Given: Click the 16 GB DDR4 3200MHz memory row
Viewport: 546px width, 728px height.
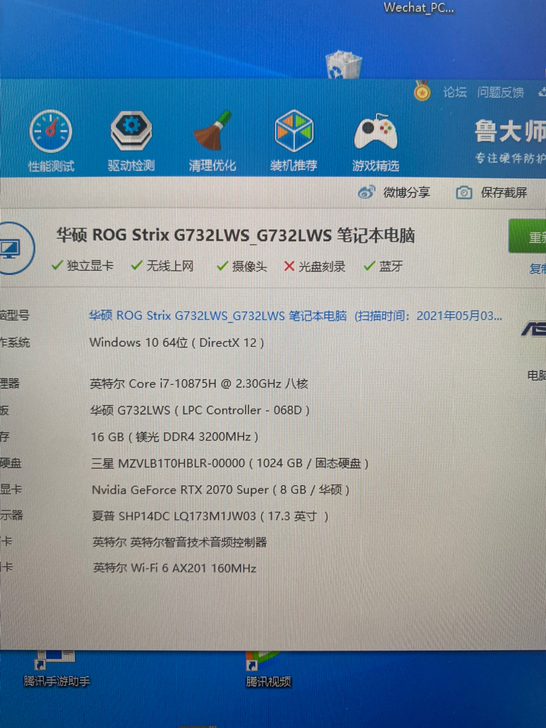Looking at the screenshot, I should click(175, 436).
